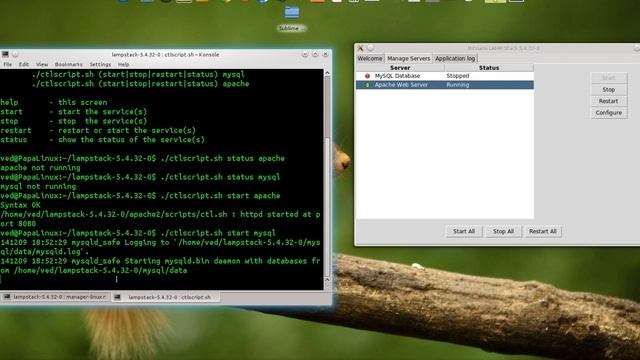
Task: Stop the selected server with Stop button
Action: (609, 89)
